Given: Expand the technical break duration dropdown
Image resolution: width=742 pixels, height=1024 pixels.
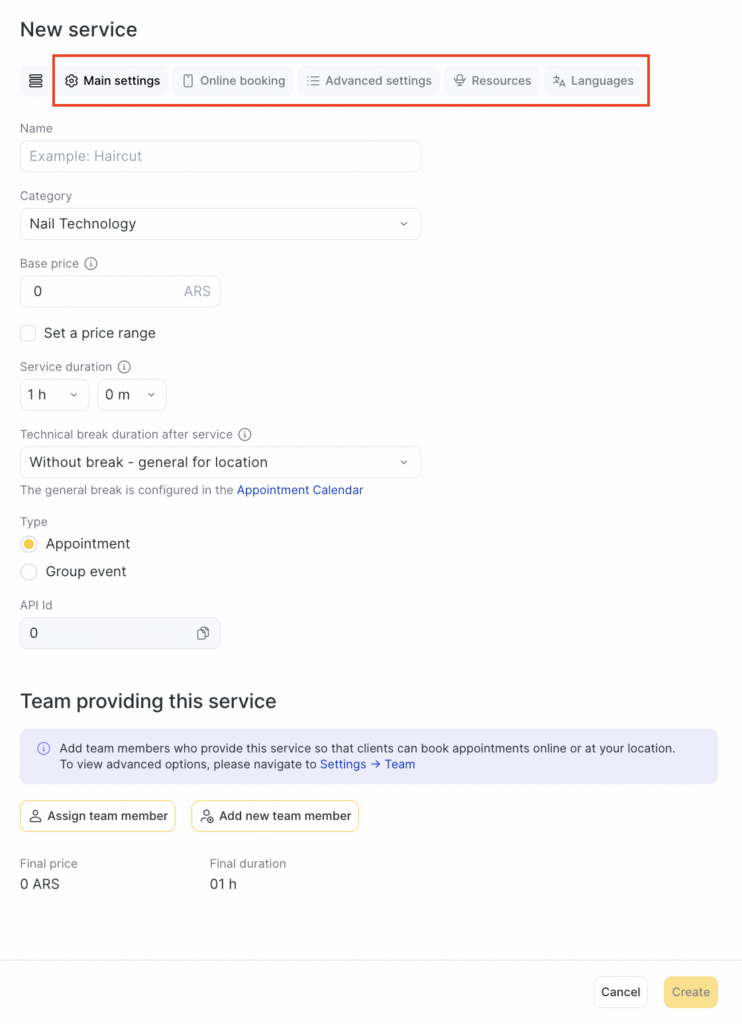Looking at the screenshot, I should point(220,462).
